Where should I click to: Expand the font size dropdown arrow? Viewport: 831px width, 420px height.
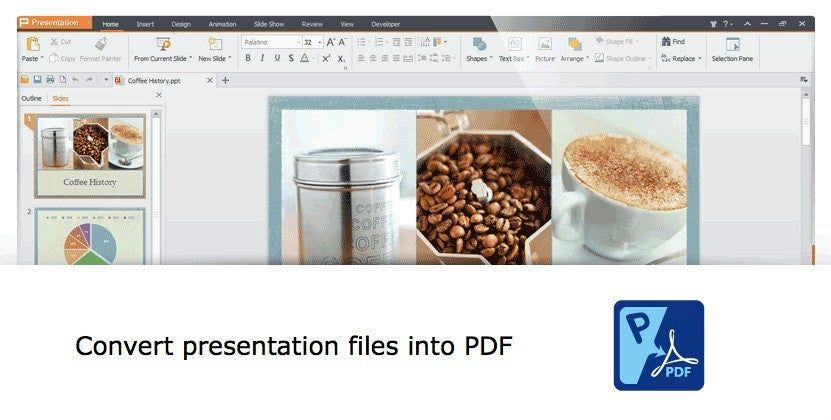pos(319,43)
